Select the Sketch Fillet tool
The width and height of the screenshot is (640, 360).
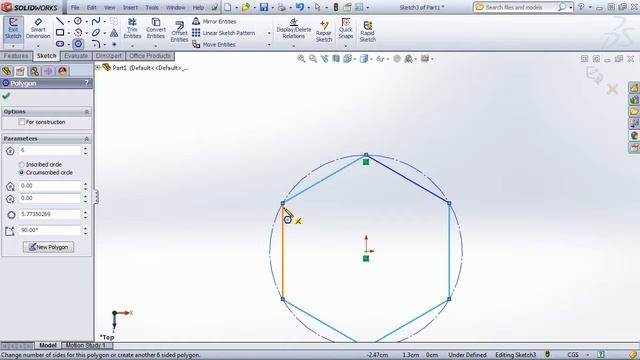pos(96,44)
